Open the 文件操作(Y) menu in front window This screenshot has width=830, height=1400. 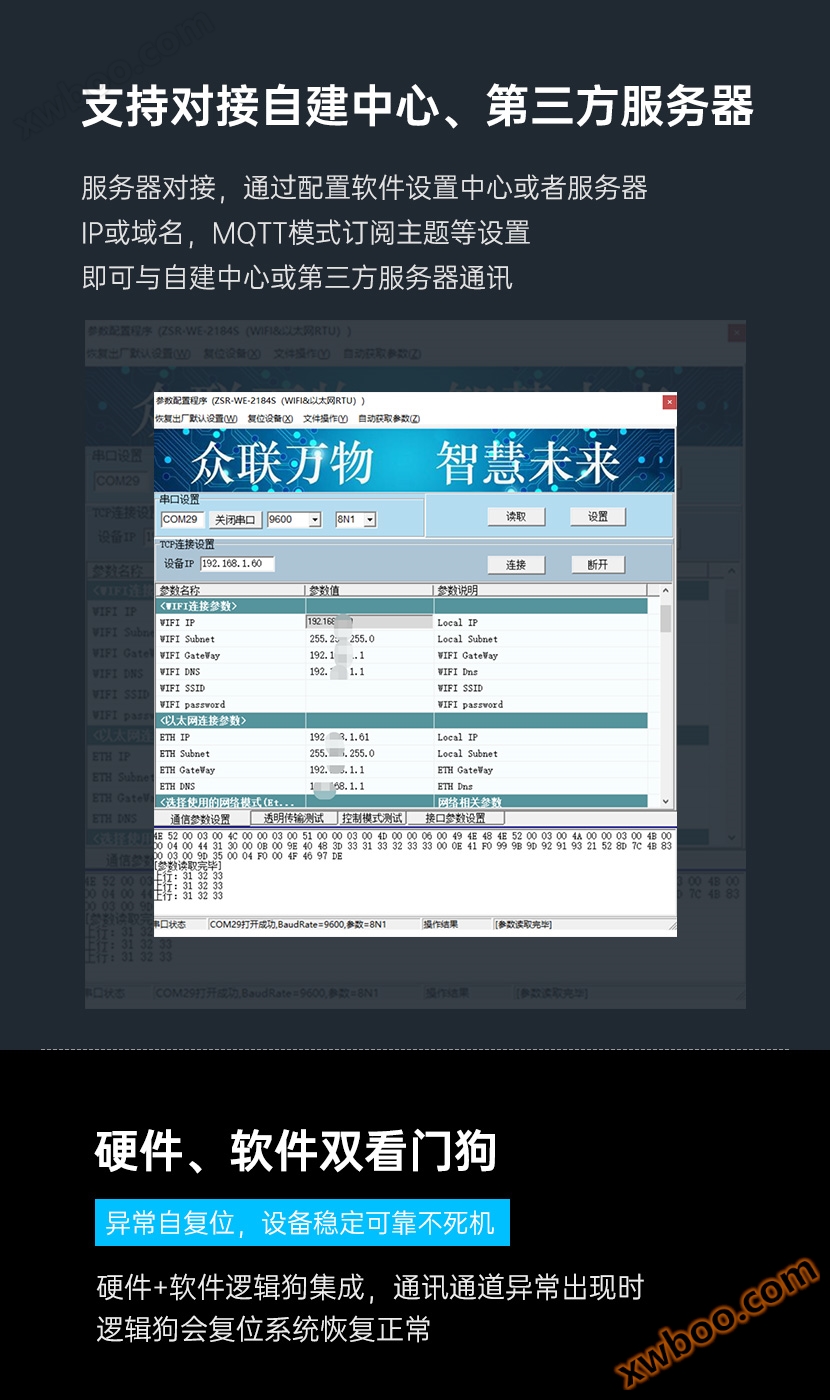[x=325, y=419]
